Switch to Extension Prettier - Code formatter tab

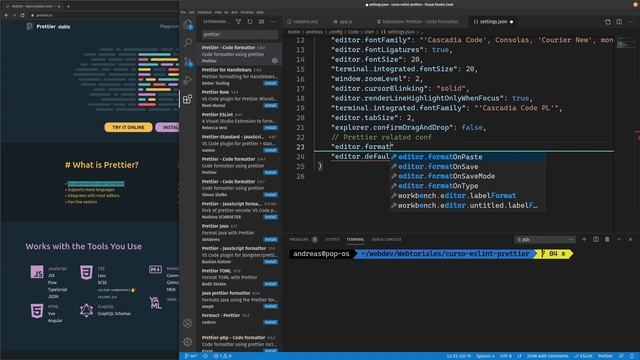418,22
